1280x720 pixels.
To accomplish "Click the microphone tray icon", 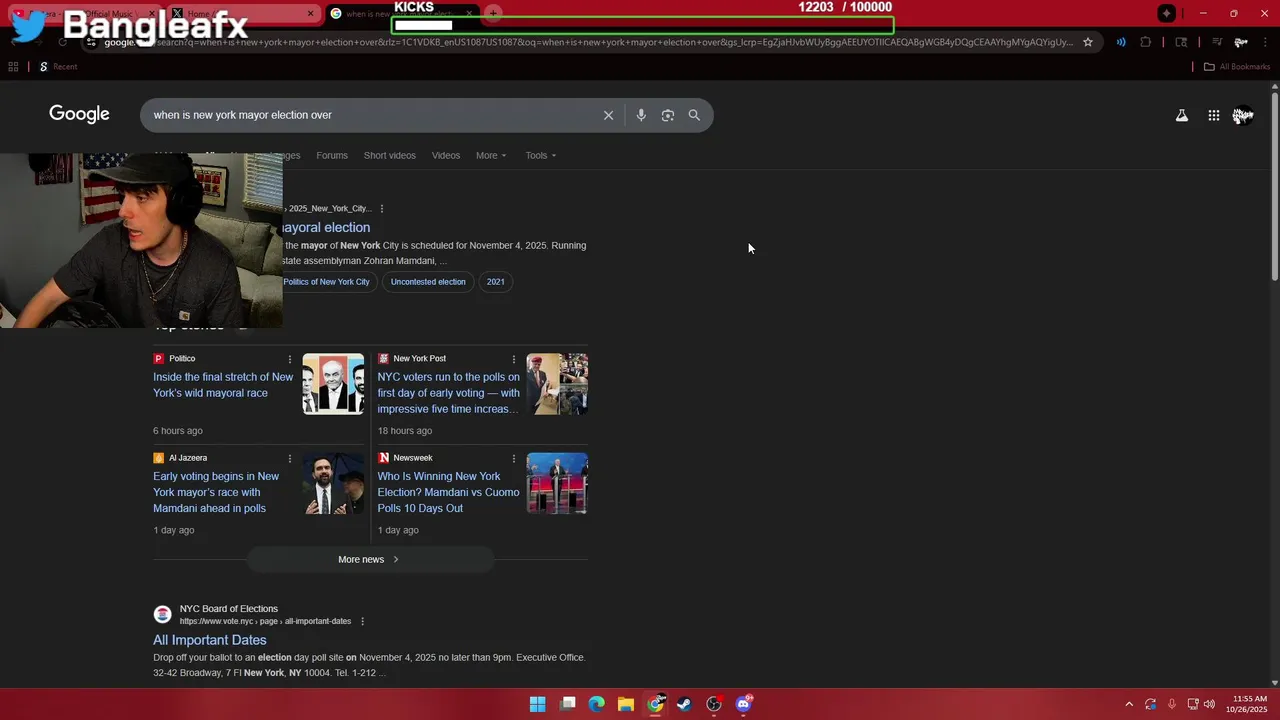I will click(x=1171, y=704).
